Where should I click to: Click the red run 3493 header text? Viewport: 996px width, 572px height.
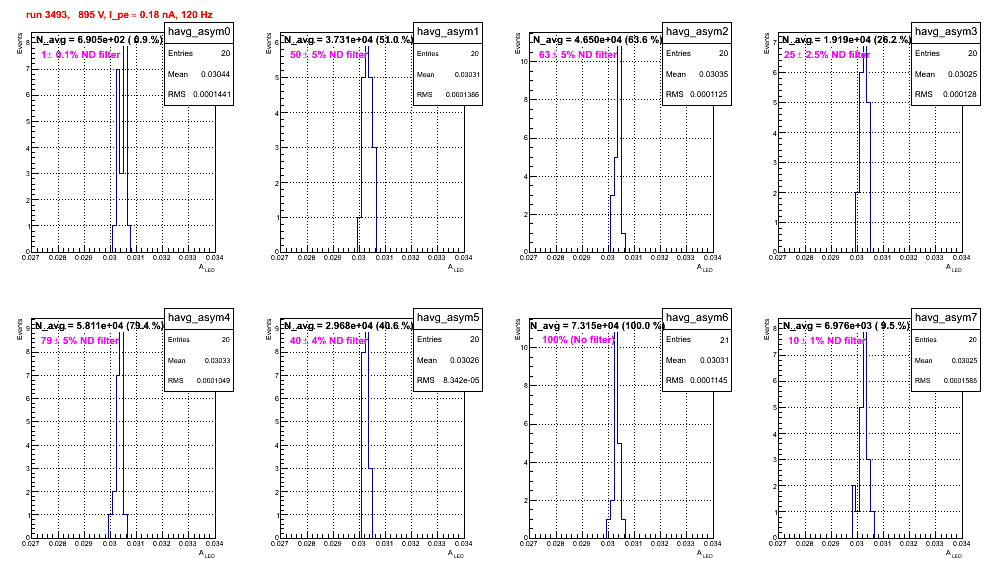pyautogui.click(x=119, y=15)
